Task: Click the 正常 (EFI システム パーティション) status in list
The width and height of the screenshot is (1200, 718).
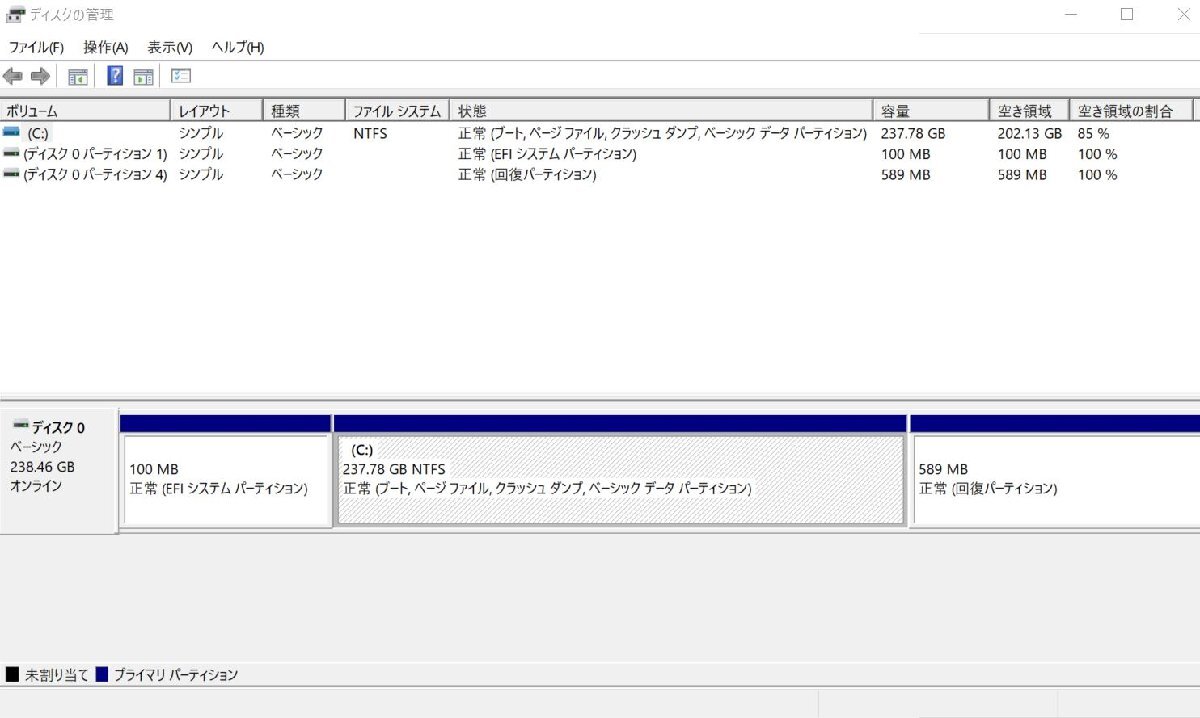Action: tap(547, 154)
